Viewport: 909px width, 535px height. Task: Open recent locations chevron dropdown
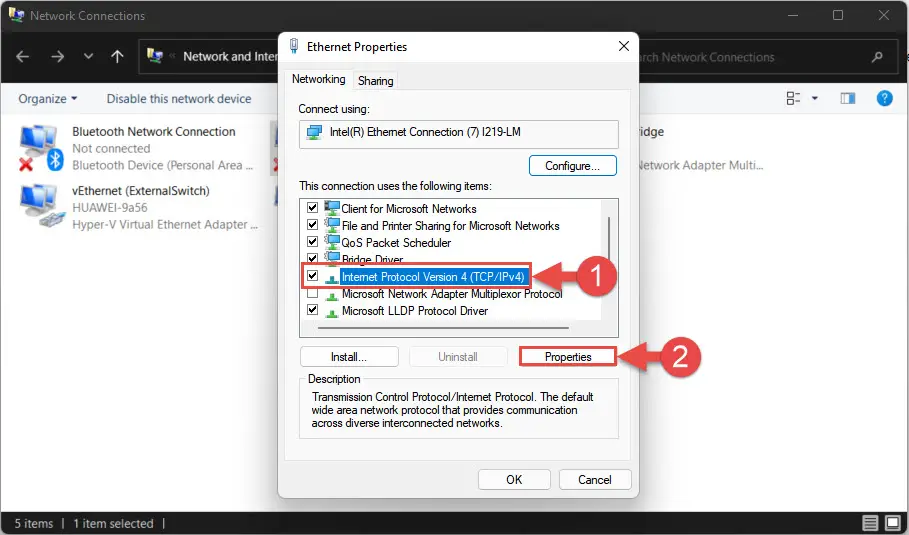pos(88,56)
